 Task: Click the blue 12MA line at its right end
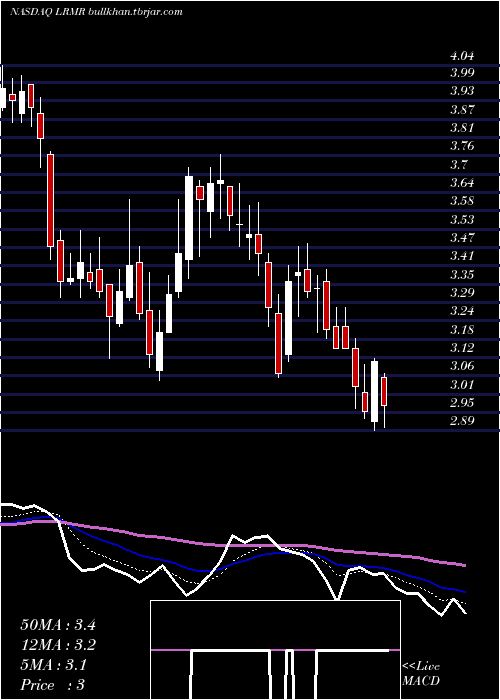463,591
